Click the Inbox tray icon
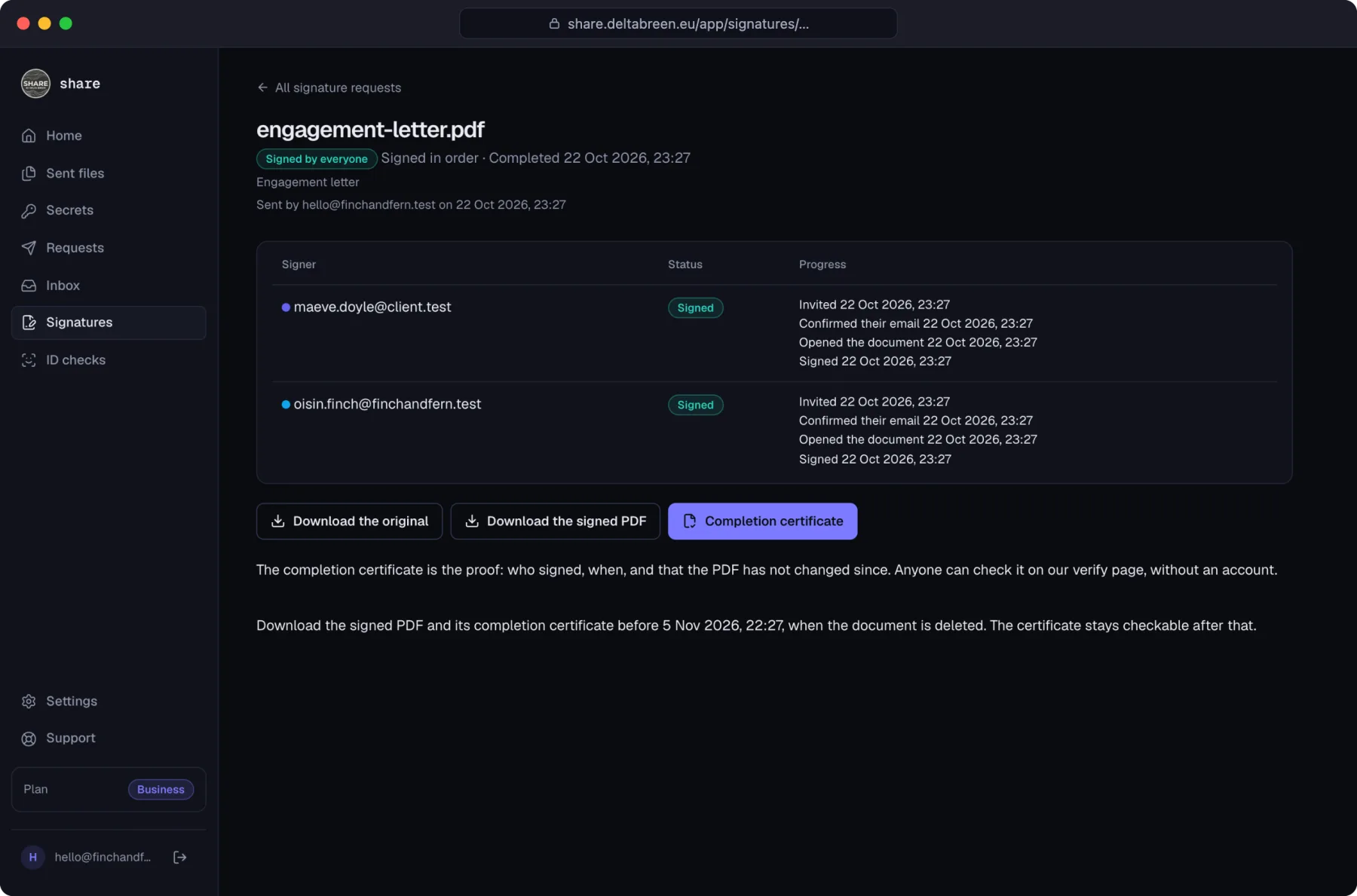 point(29,286)
